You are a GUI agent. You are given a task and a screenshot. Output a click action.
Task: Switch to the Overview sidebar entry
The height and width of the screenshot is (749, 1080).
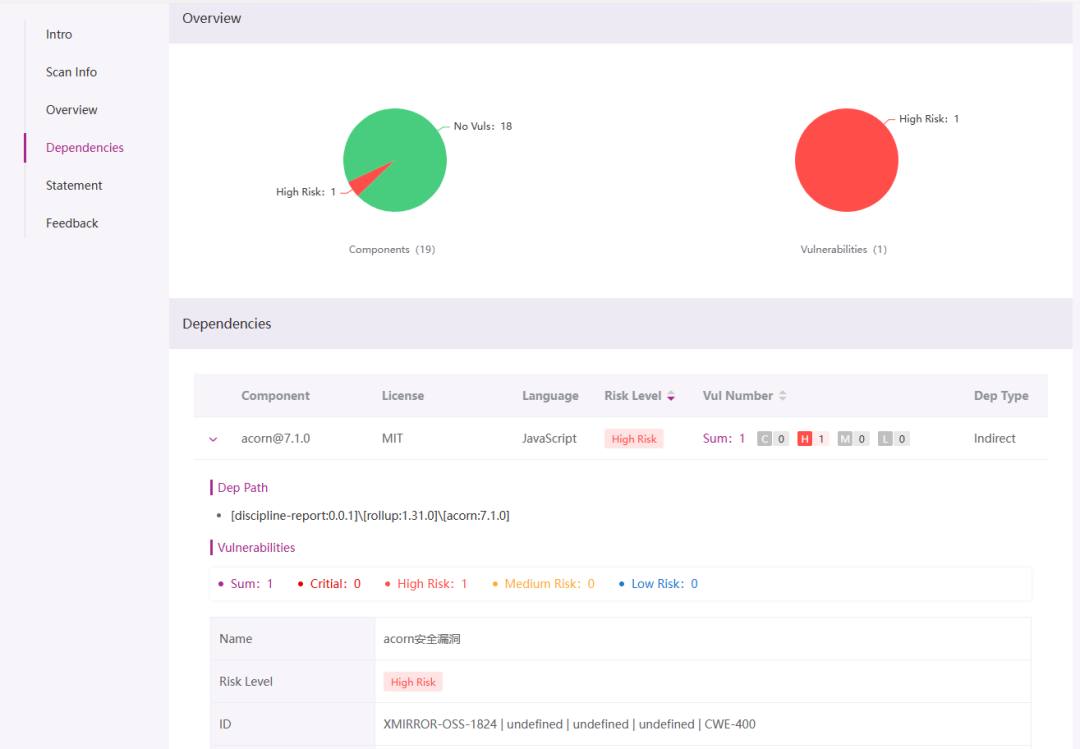(x=71, y=109)
